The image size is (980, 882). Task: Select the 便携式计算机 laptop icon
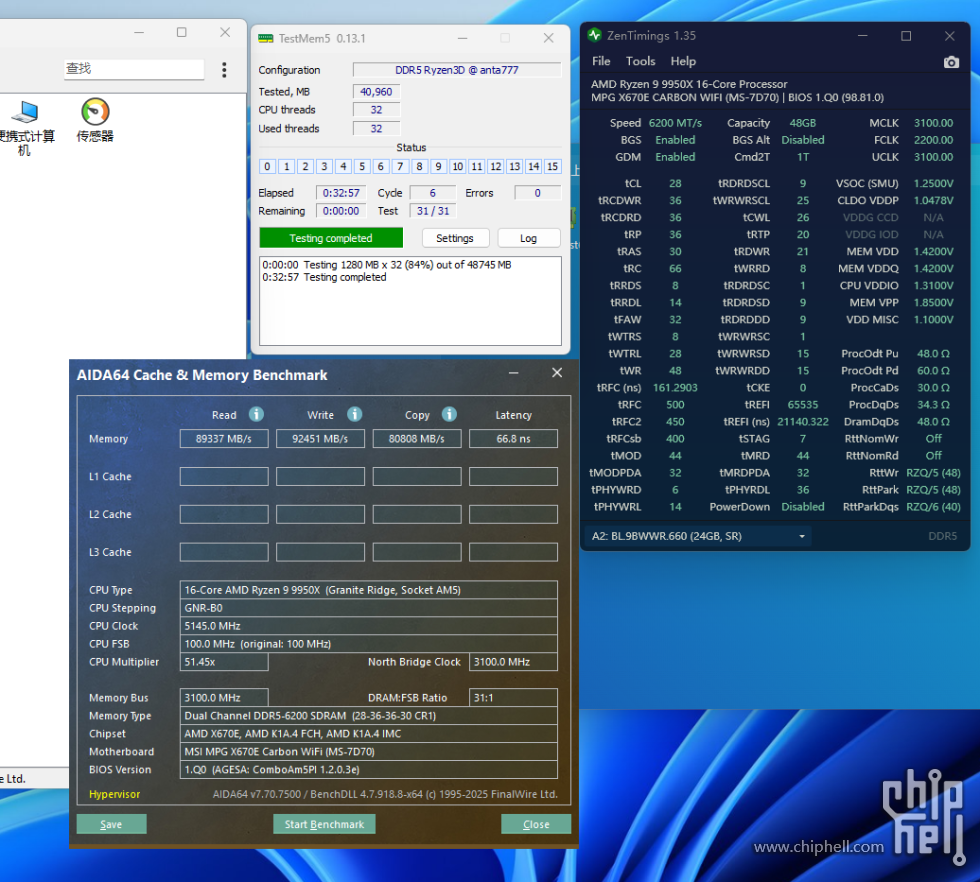click(x=25, y=128)
